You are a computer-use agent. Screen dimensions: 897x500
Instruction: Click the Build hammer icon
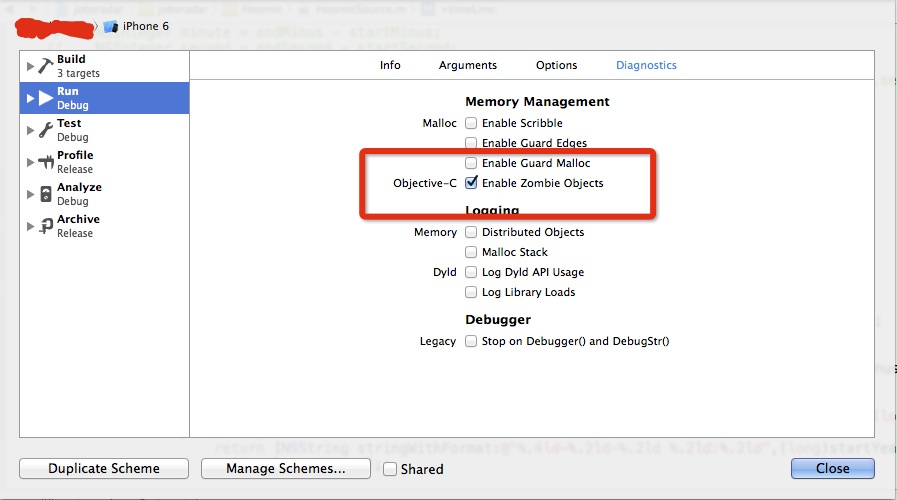(x=46, y=66)
